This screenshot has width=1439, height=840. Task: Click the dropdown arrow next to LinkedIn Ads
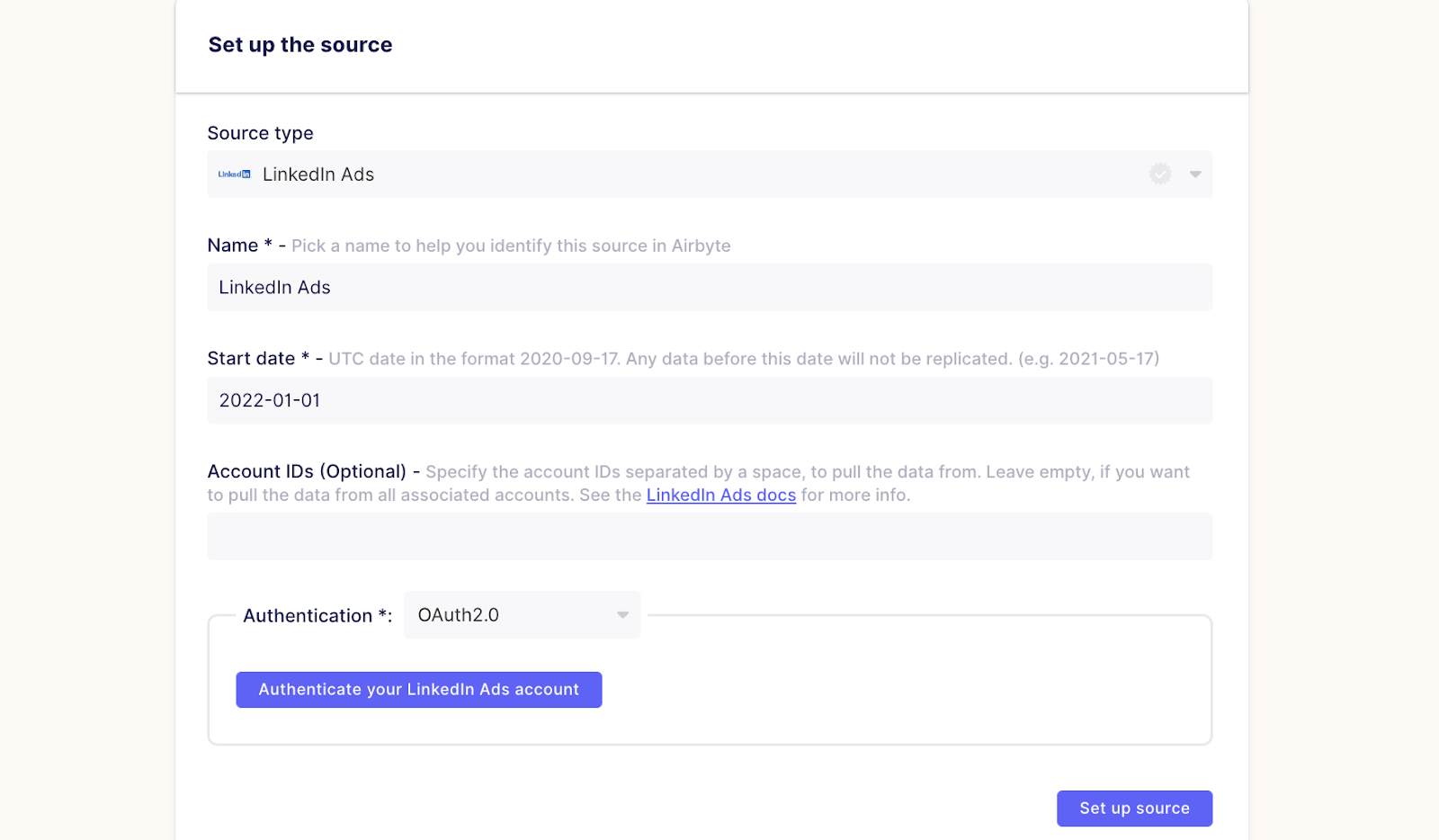pos(1194,174)
